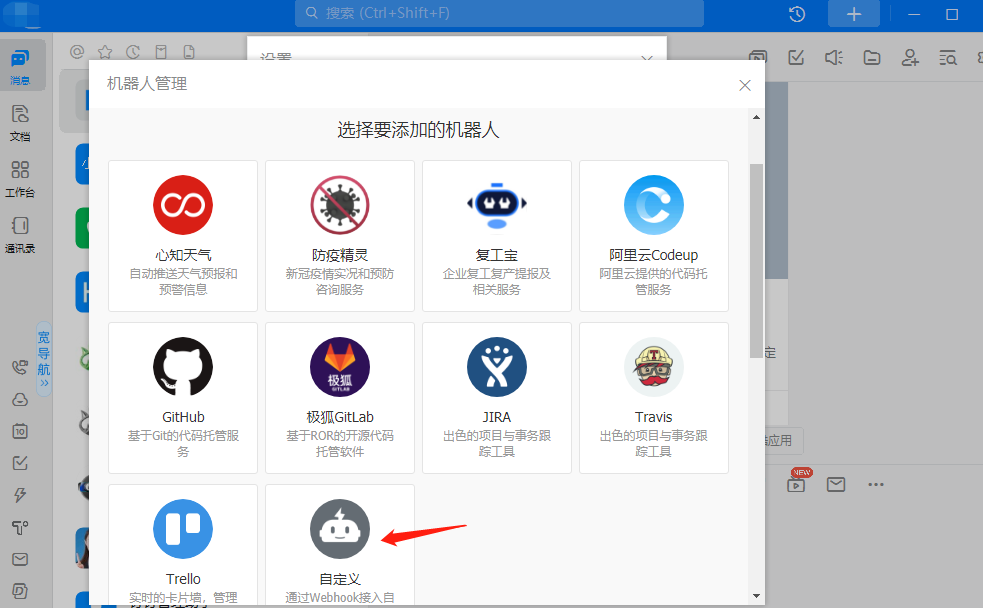The image size is (983, 608).
Task: Open 工作台 in the left sidebar
Action: click(20, 179)
